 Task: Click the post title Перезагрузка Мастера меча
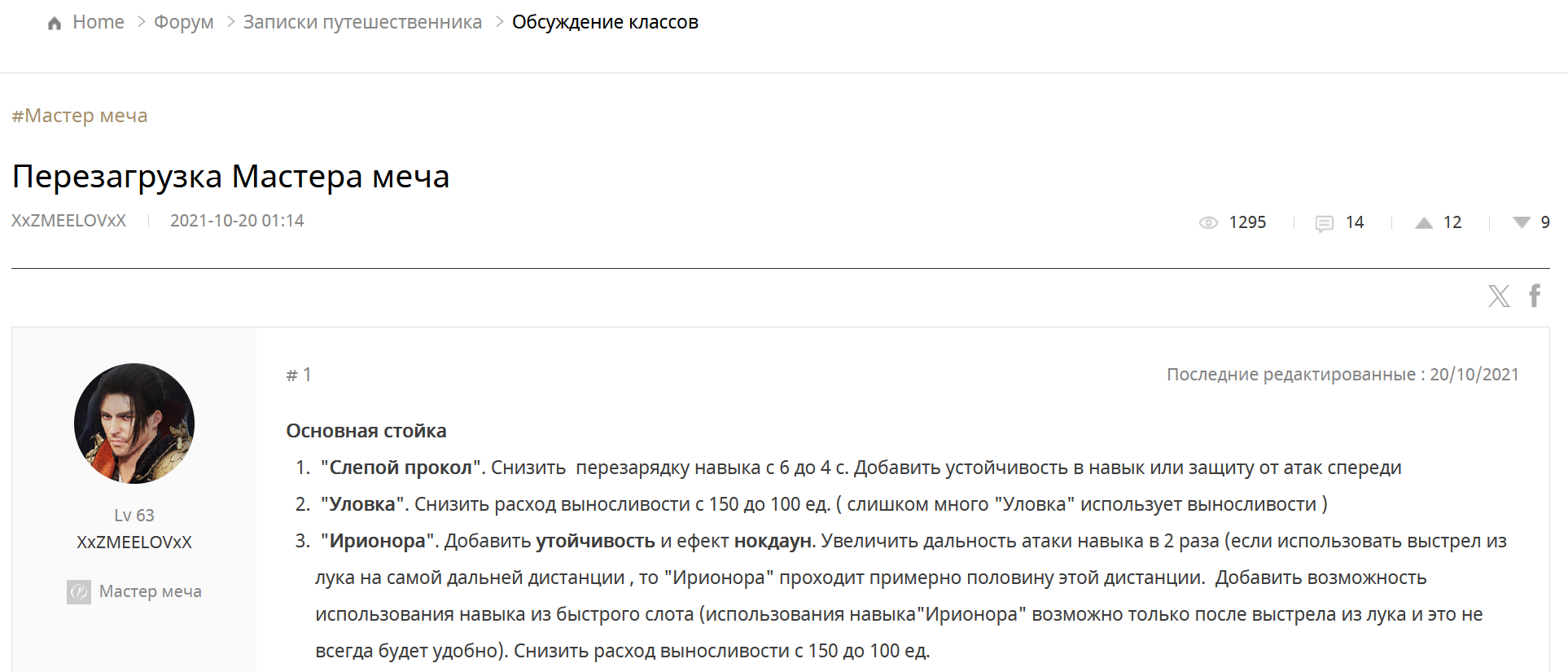coord(231,176)
